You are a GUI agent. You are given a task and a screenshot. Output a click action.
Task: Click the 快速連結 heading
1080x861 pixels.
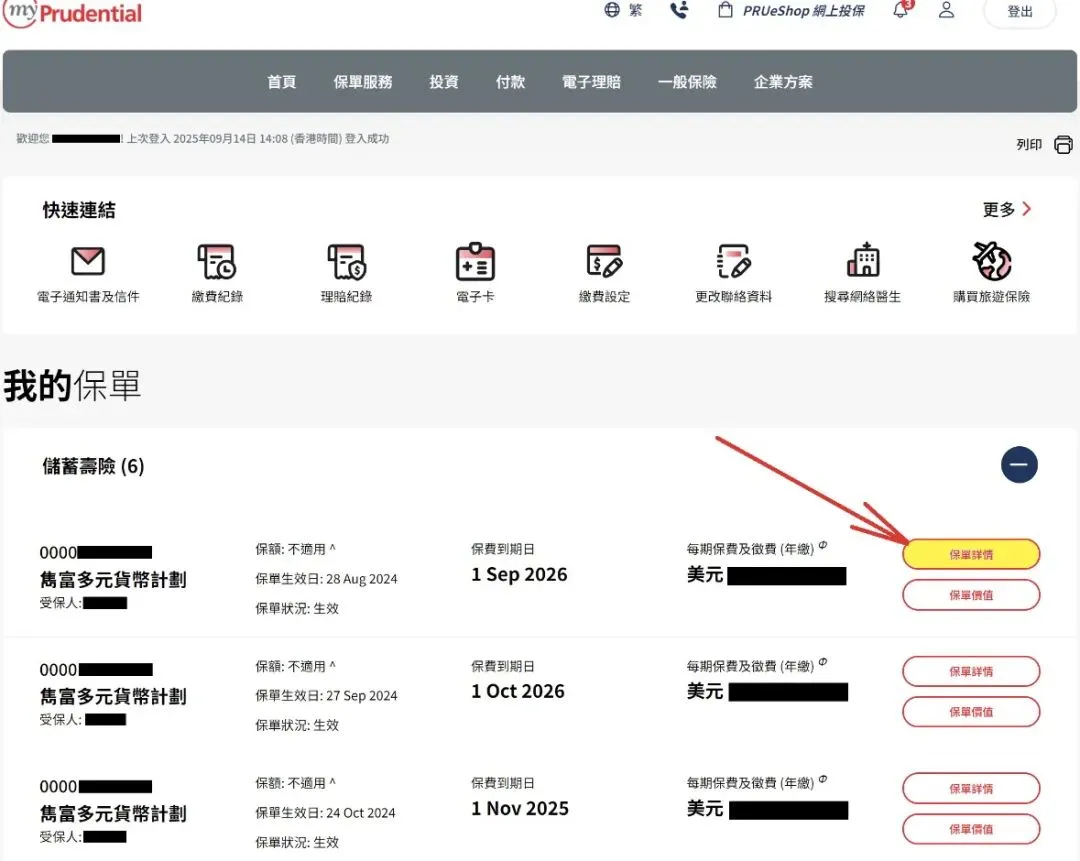pyautogui.click(x=79, y=210)
